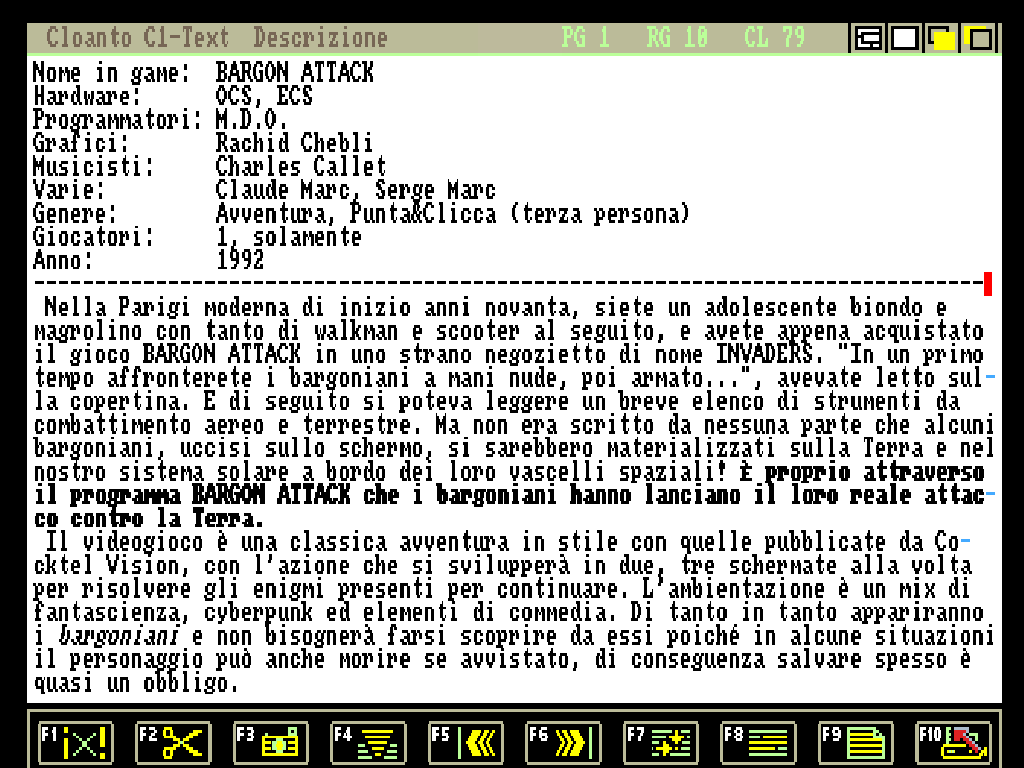Click the PG 1 page indicator
The height and width of the screenshot is (768, 1024).
(x=585, y=39)
